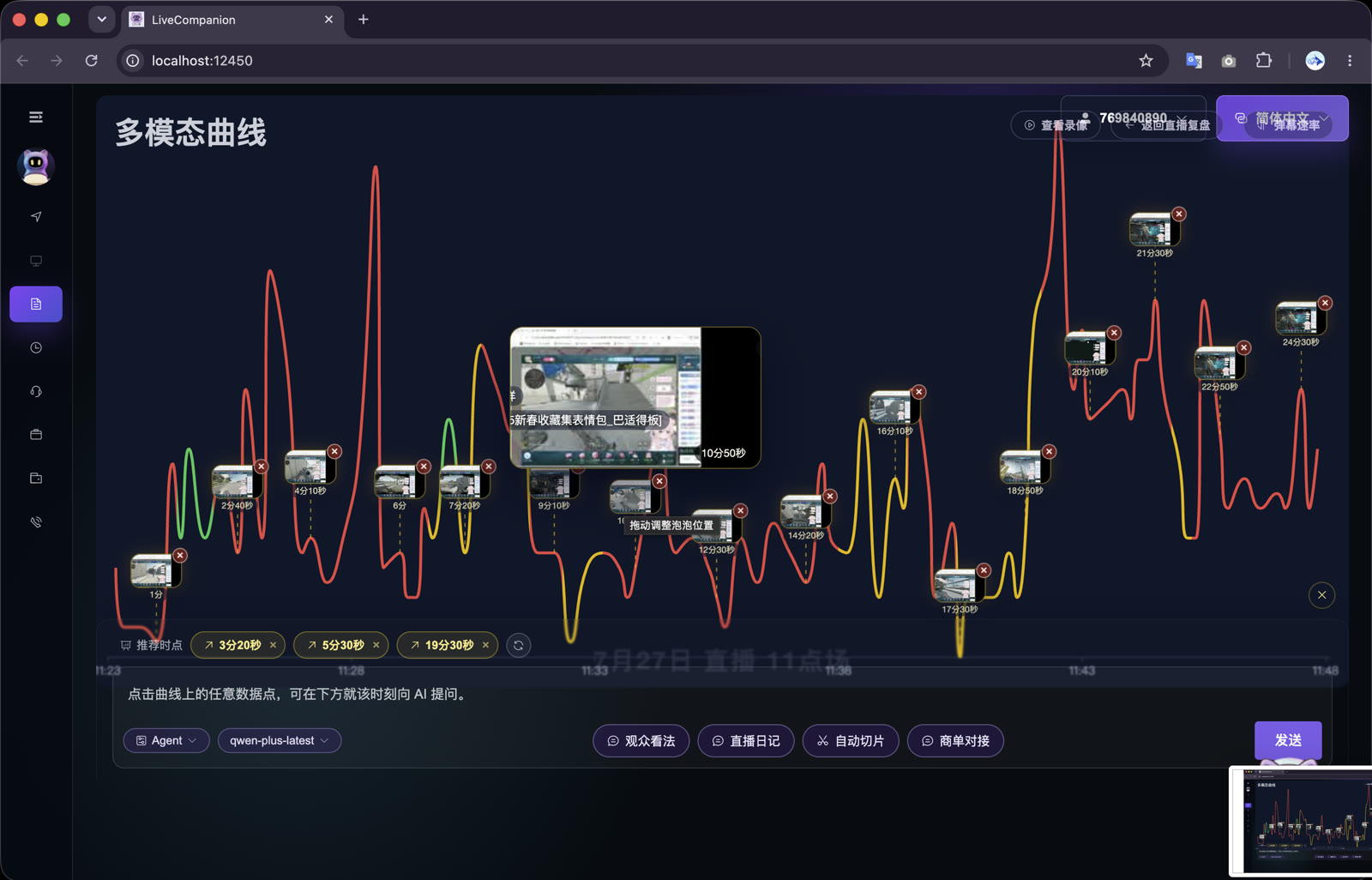Click the 24分30秒 thumbnail on curve
This screenshot has width=1372, height=880.
(x=1299, y=319)
